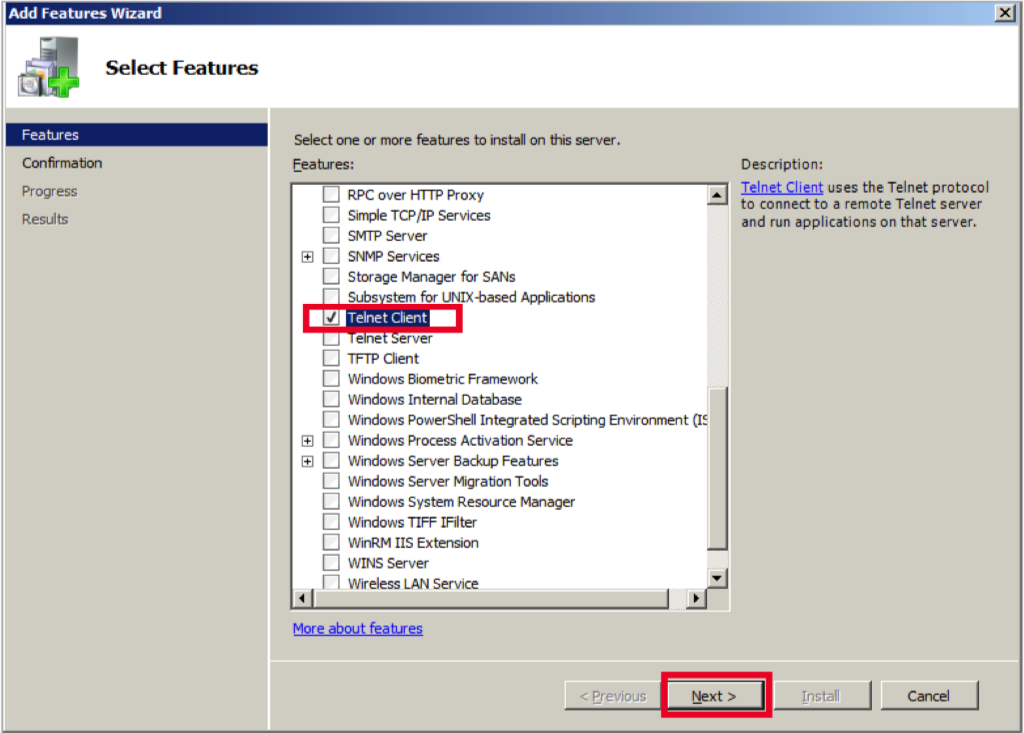Tick Windows PowerShell Integrated Scripting Environment checkbox
Screen dimensions: 1024x733
point(331,419)
